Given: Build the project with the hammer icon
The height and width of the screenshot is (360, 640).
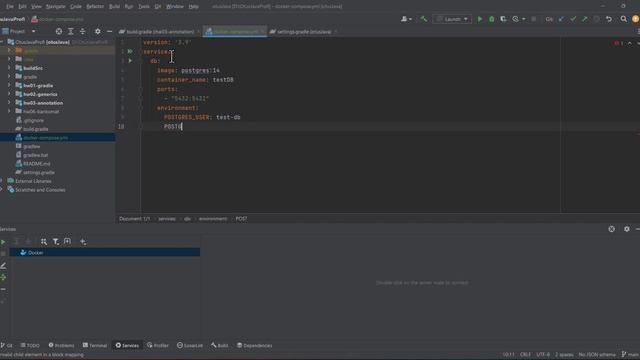Looking at the screenshot, I should click(x=424, y=19).
